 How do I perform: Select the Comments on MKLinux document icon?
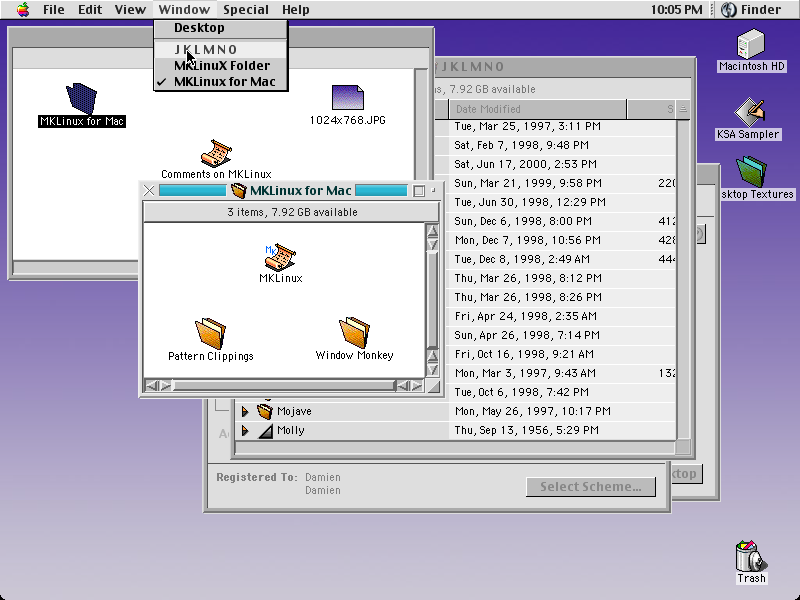coord(216,153)
